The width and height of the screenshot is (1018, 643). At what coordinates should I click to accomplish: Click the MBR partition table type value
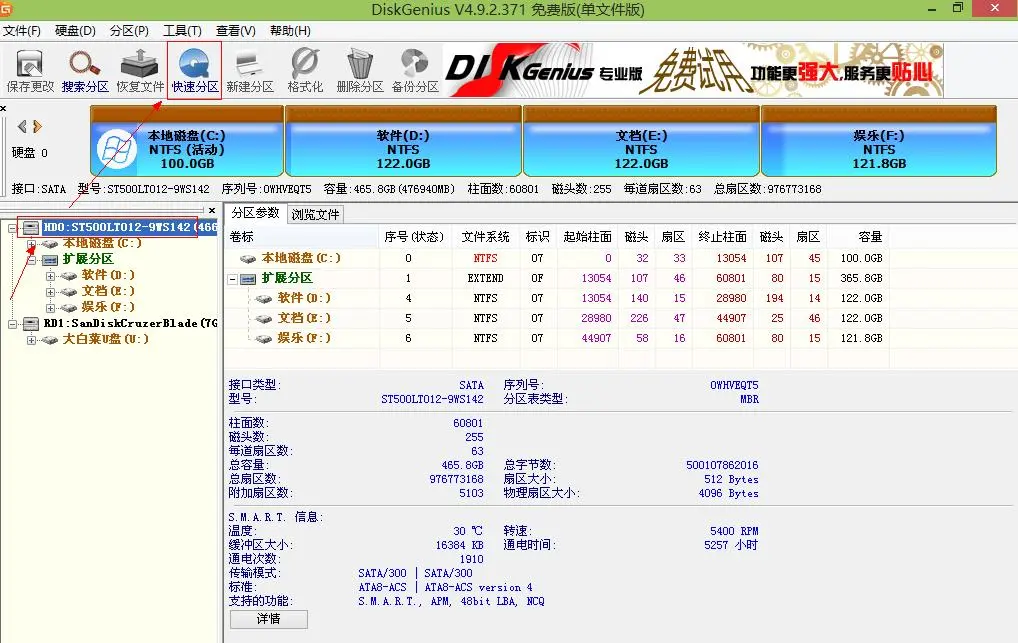click(749, 399)
